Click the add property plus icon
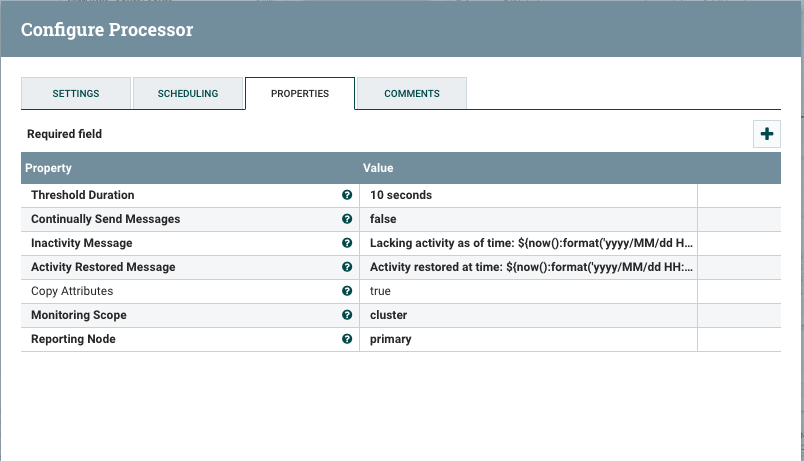The image size is (804, 461). (x=766, y=134)
